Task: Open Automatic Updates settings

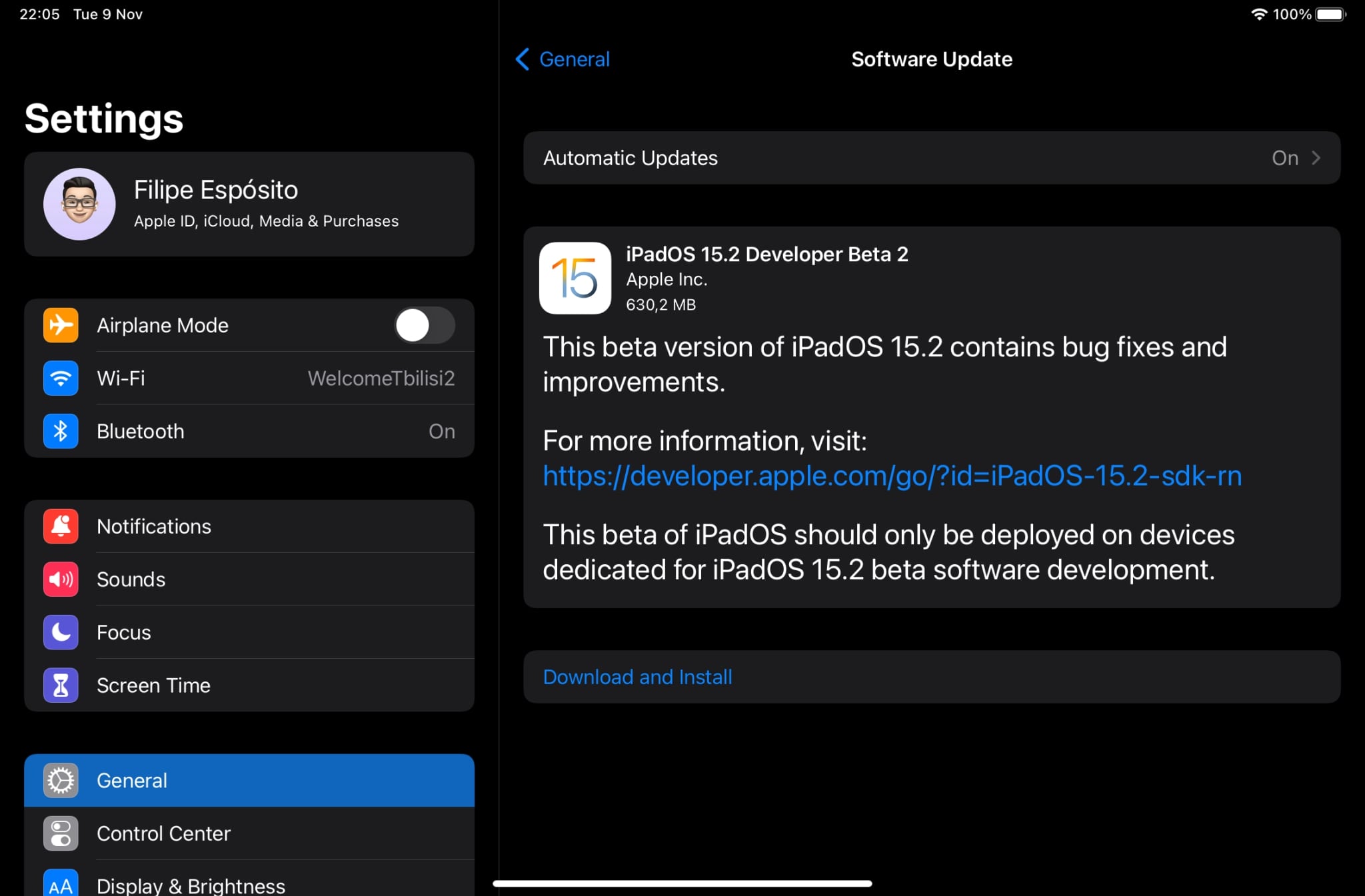Action: point(932,158)
